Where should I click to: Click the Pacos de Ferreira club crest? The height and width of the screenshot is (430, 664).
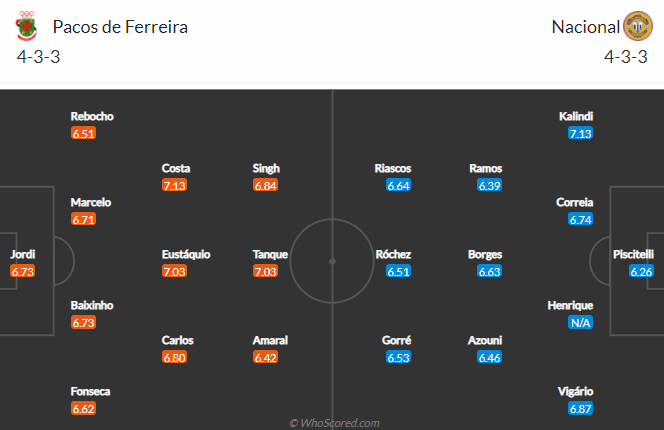pyautogui.click(x=26, y=26)
